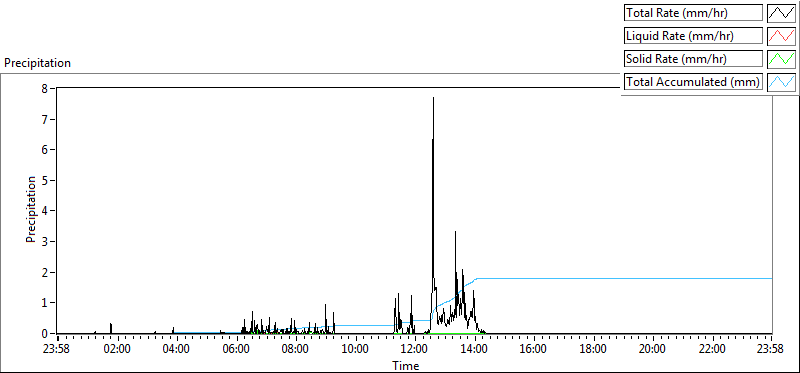The image size is (800, 373).
Task: Click the Precipitation chart title
Action: pyautogui.click(x=37, y=63)
